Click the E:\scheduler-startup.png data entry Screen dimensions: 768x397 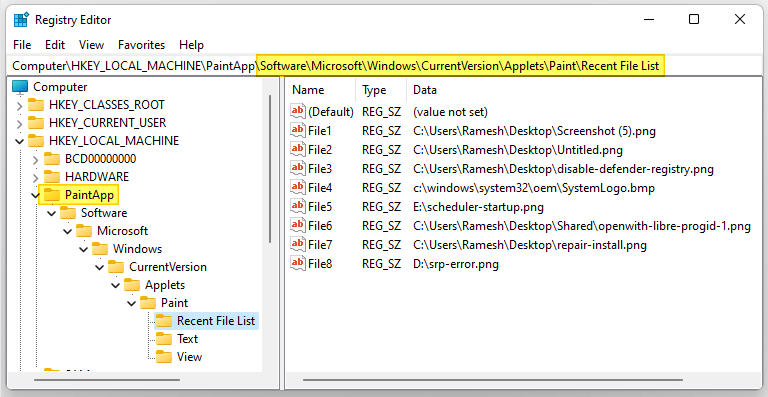(x=479, y=207)
